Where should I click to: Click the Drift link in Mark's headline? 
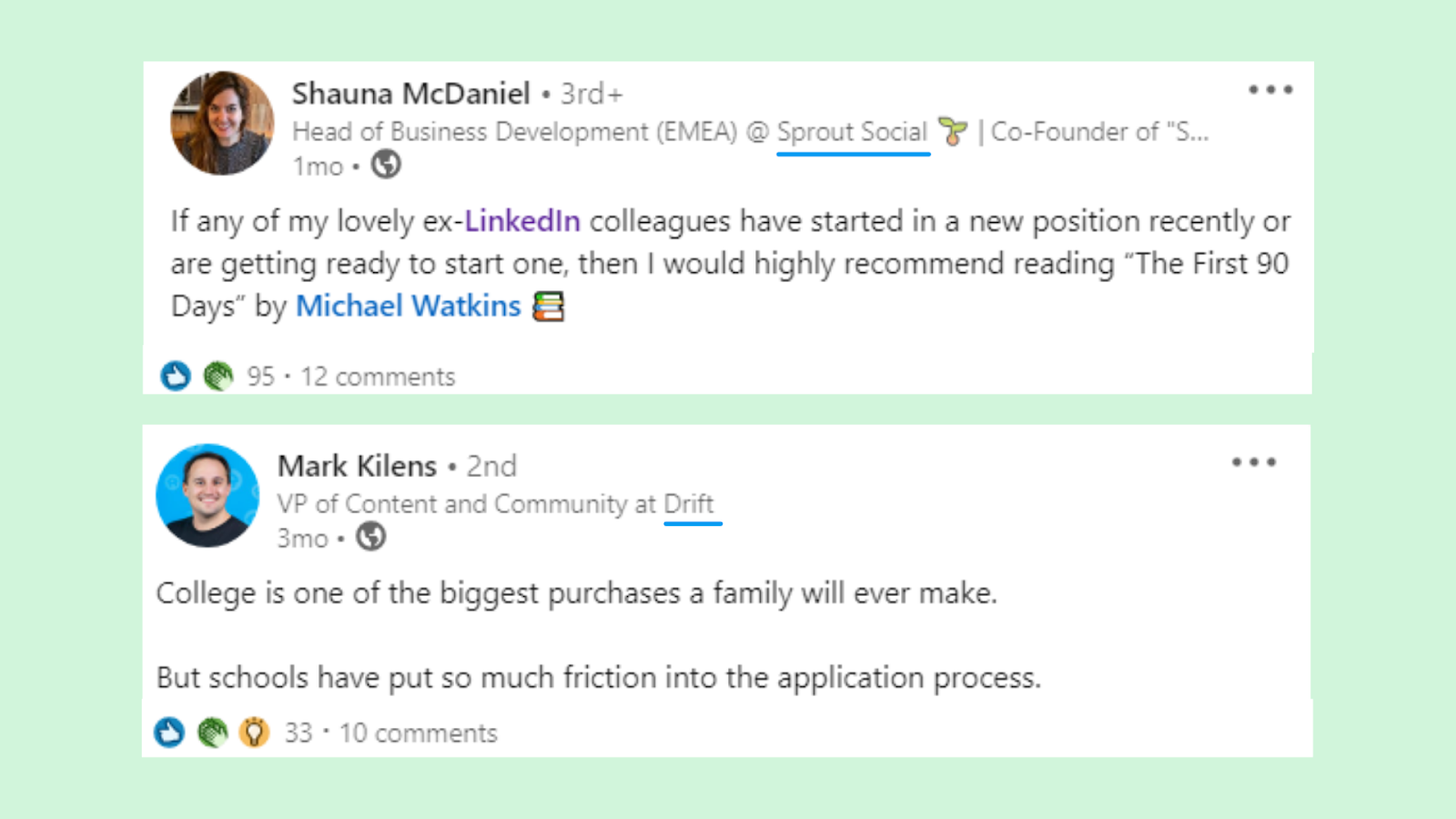coord(693,503)
